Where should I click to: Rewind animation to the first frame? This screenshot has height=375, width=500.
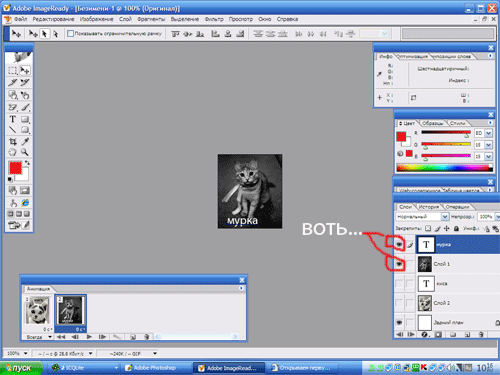click(x=61, y=337)
